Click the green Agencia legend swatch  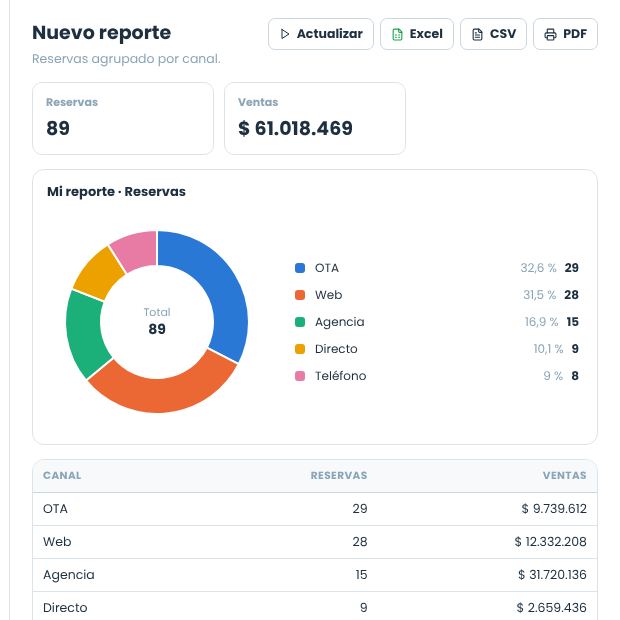coord(300,322)
